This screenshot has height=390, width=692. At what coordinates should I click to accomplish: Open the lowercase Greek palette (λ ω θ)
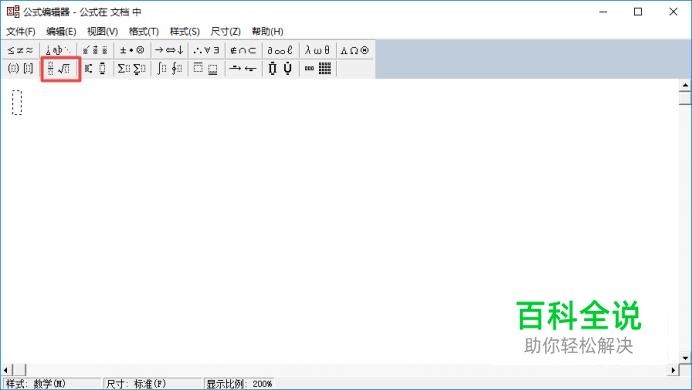[x=317, y=50]
